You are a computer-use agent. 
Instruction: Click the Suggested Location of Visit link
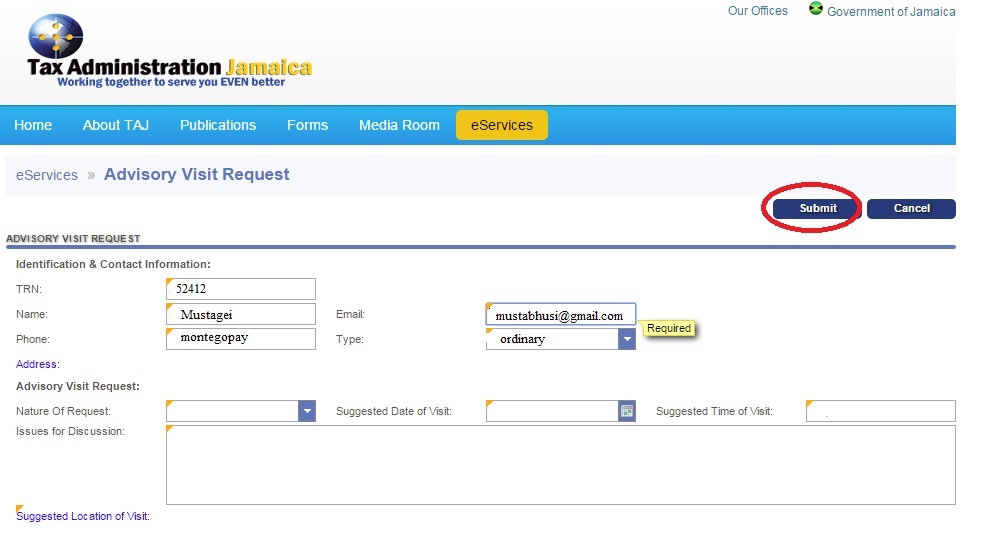83,516
